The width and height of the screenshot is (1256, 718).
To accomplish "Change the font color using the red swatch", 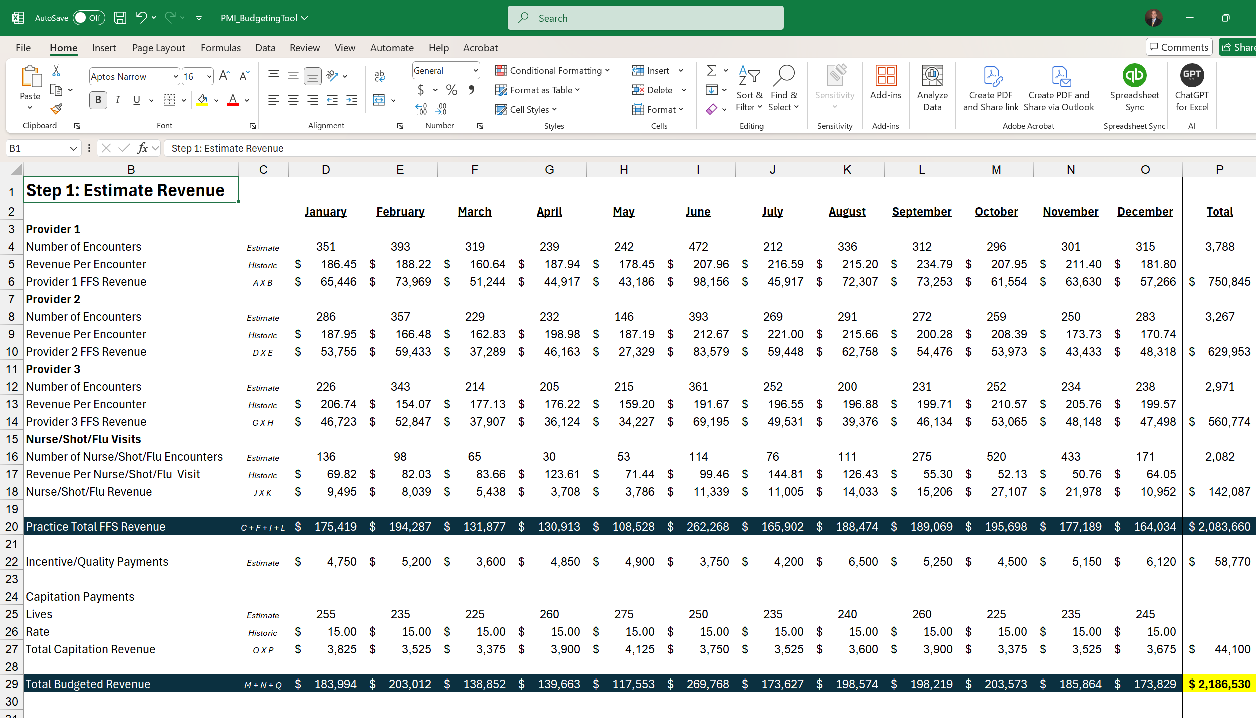I will coord(232,100).
